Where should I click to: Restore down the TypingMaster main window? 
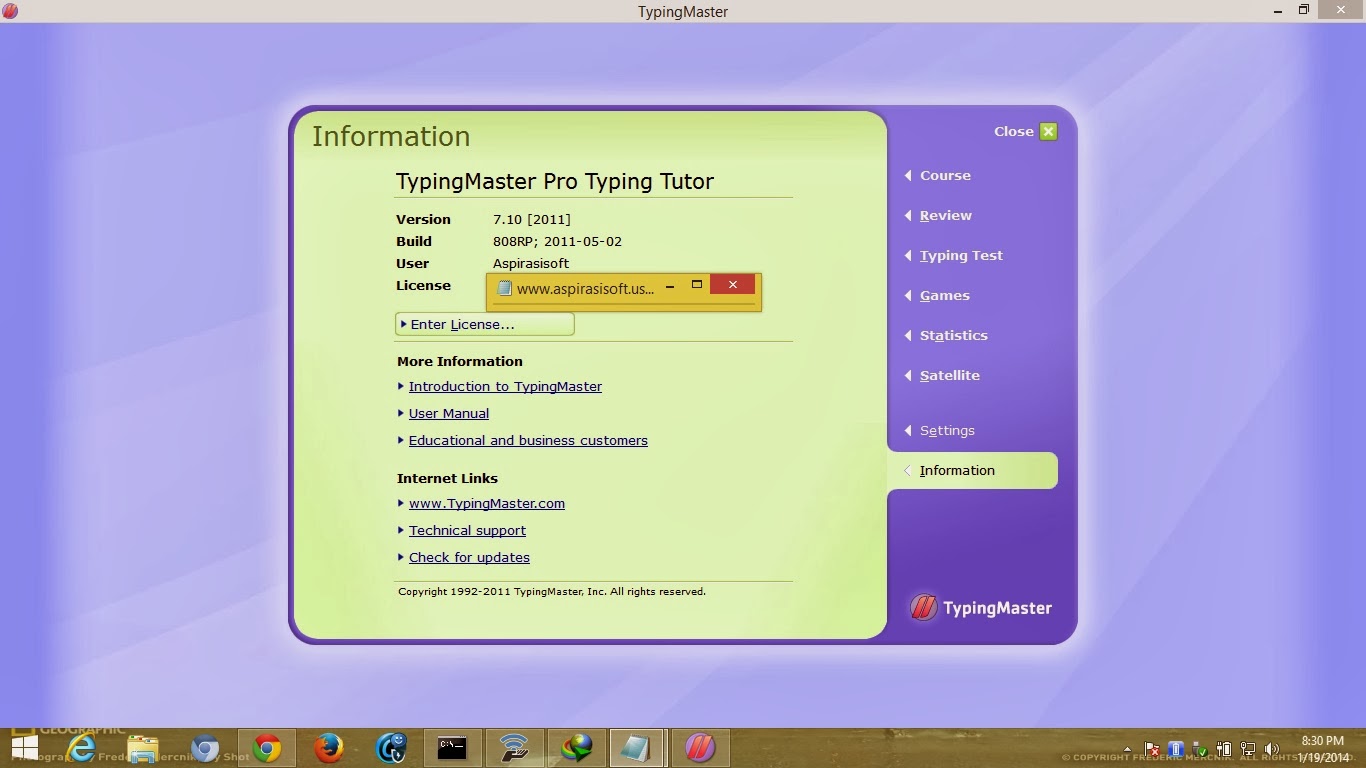1304,10
